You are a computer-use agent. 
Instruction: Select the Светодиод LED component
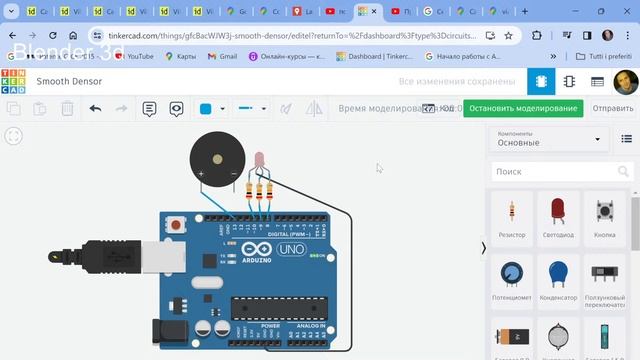[x=558, y=218]
